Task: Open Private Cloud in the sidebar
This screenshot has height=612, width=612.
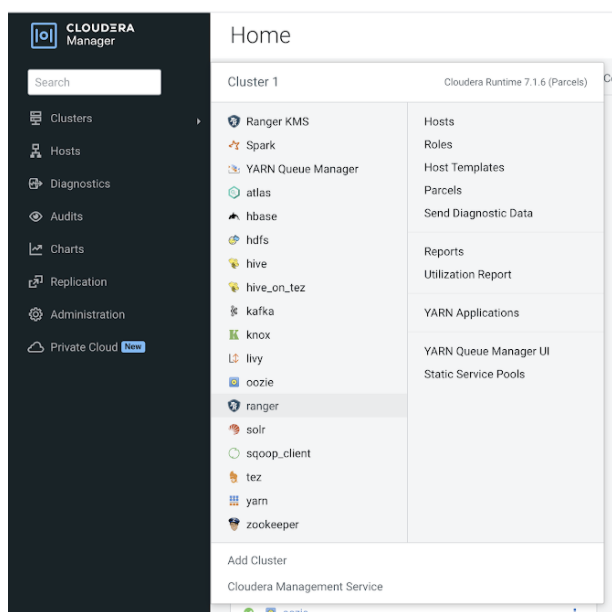Action: (84, 347)
